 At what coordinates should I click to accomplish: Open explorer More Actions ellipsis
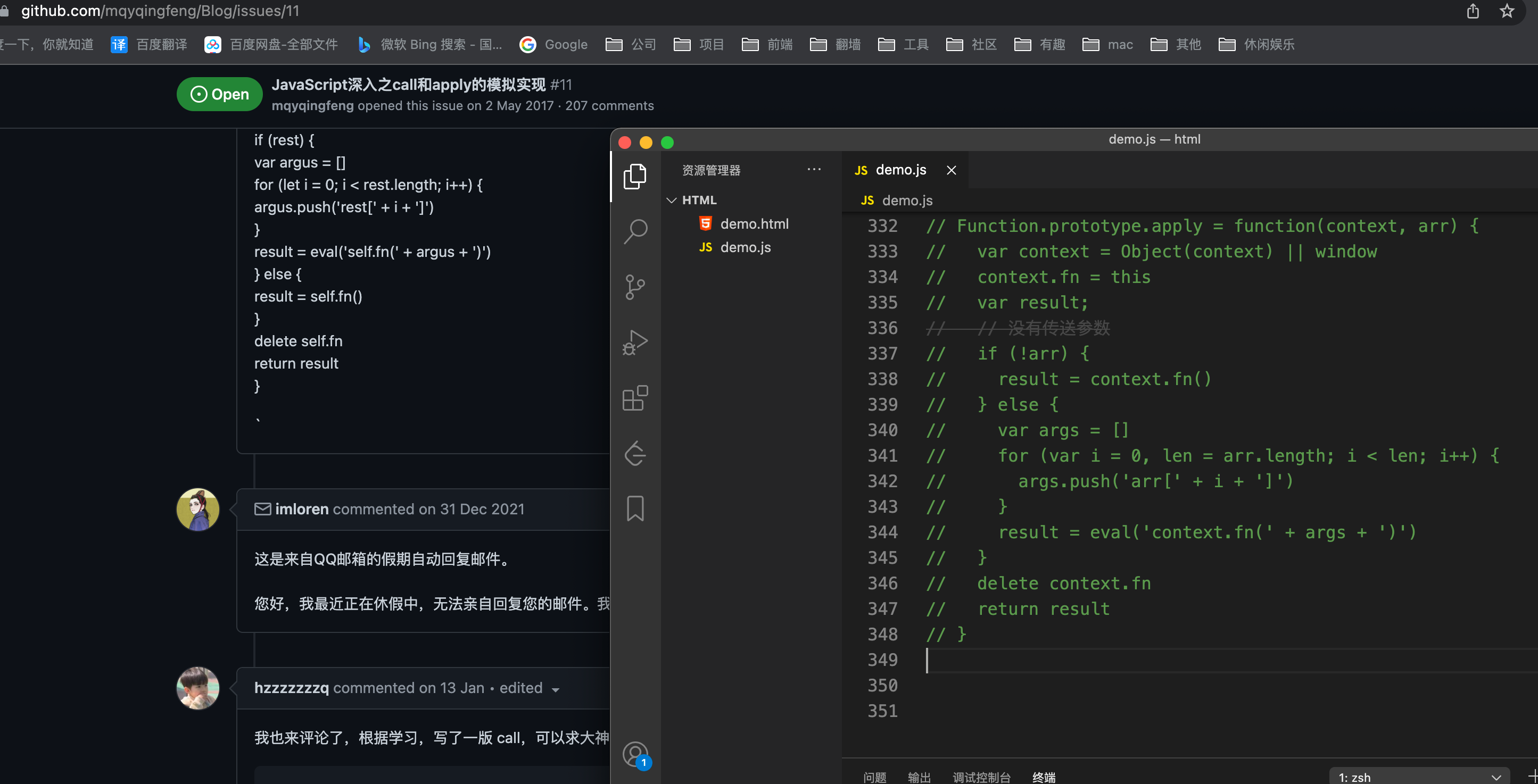click(814, 170)
